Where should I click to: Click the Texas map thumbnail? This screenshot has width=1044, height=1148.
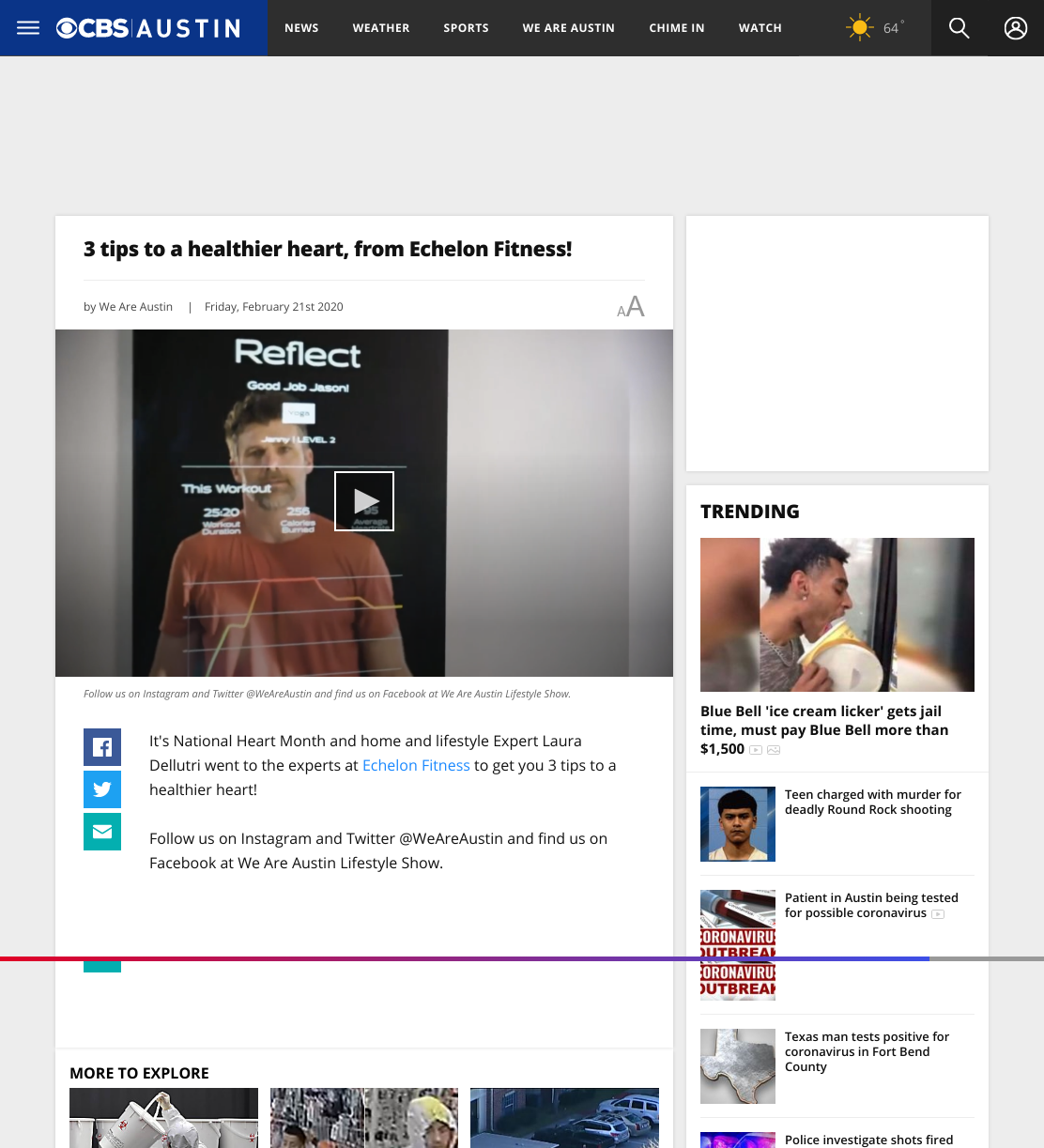(738, 1066)
